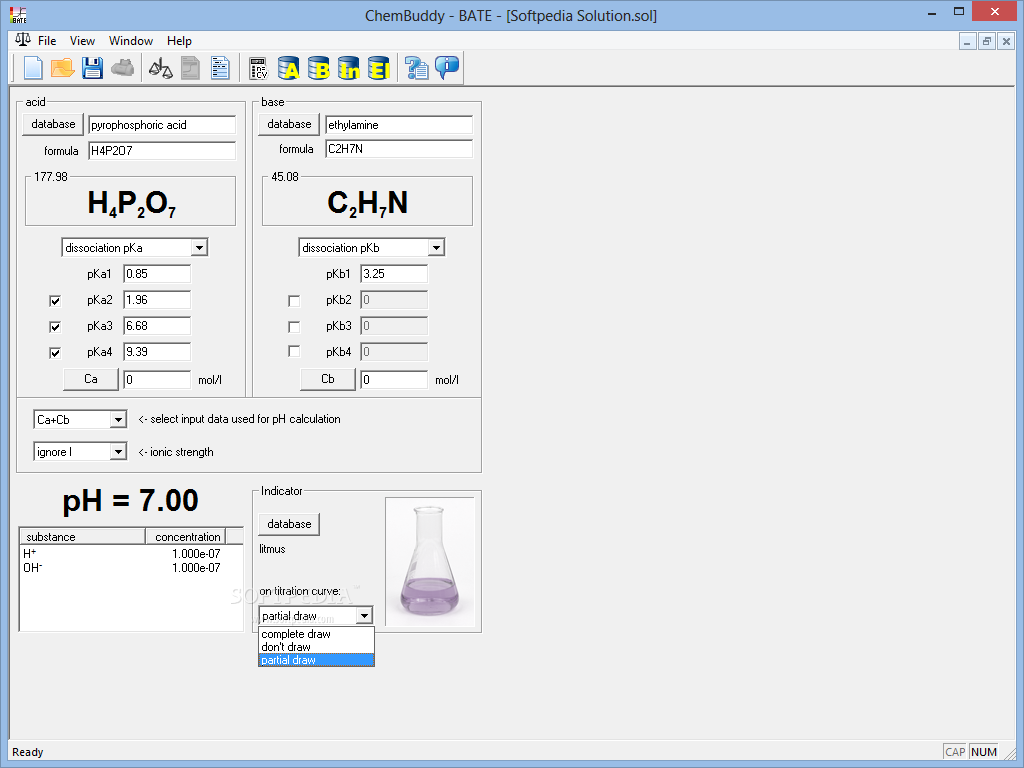
Task: Open the bases database (B) icon
Action: tap(319, 68)
